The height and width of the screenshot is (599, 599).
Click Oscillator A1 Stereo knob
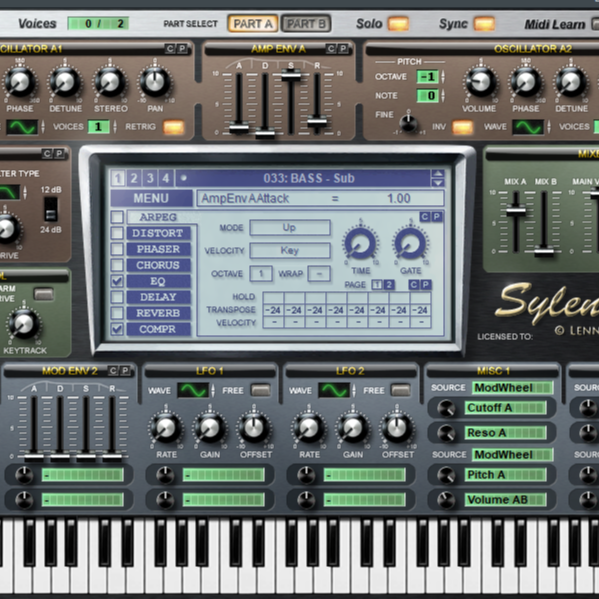point(110,82)
